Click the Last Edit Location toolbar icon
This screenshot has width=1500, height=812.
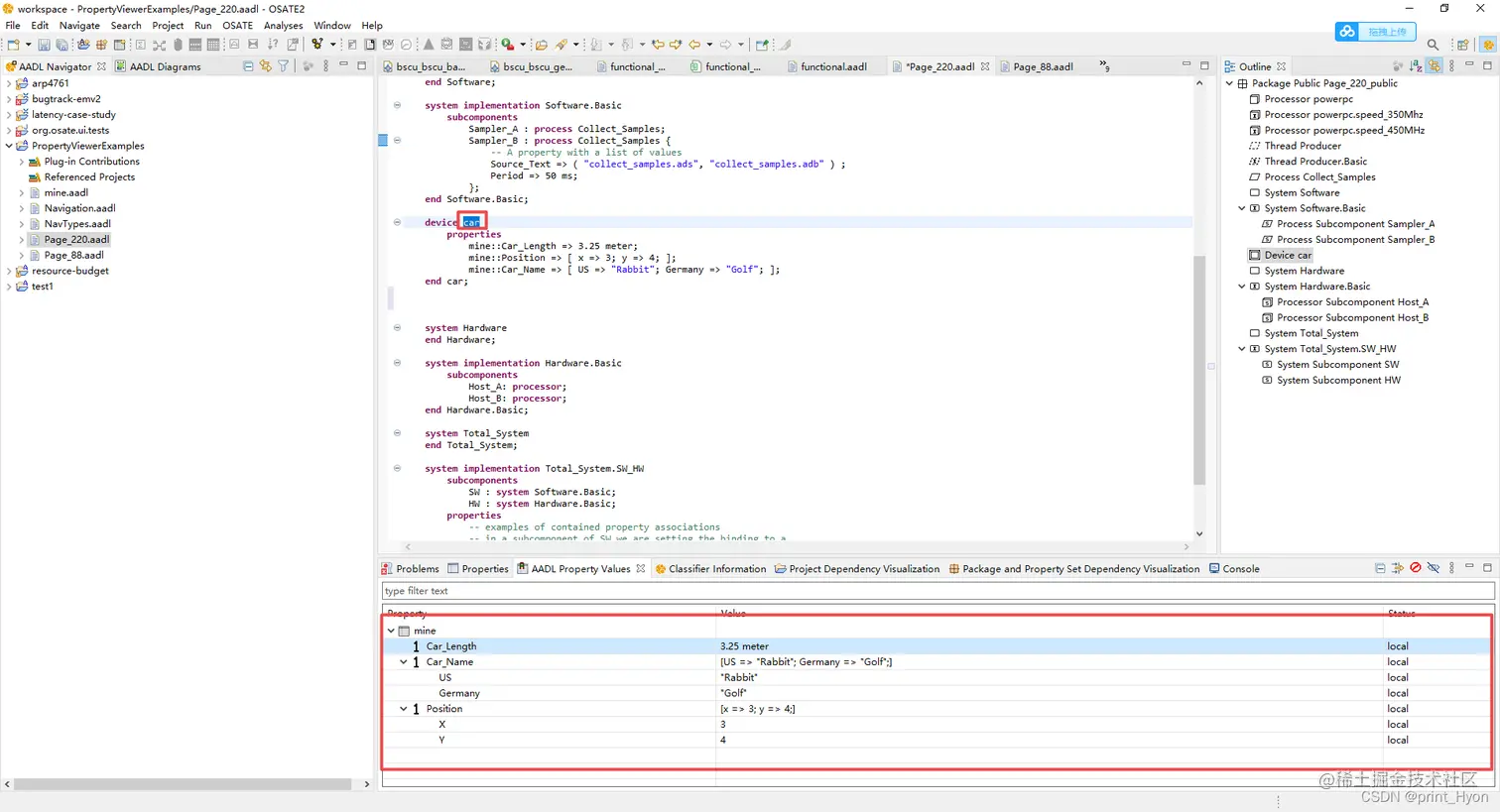(x=658, y=45)
